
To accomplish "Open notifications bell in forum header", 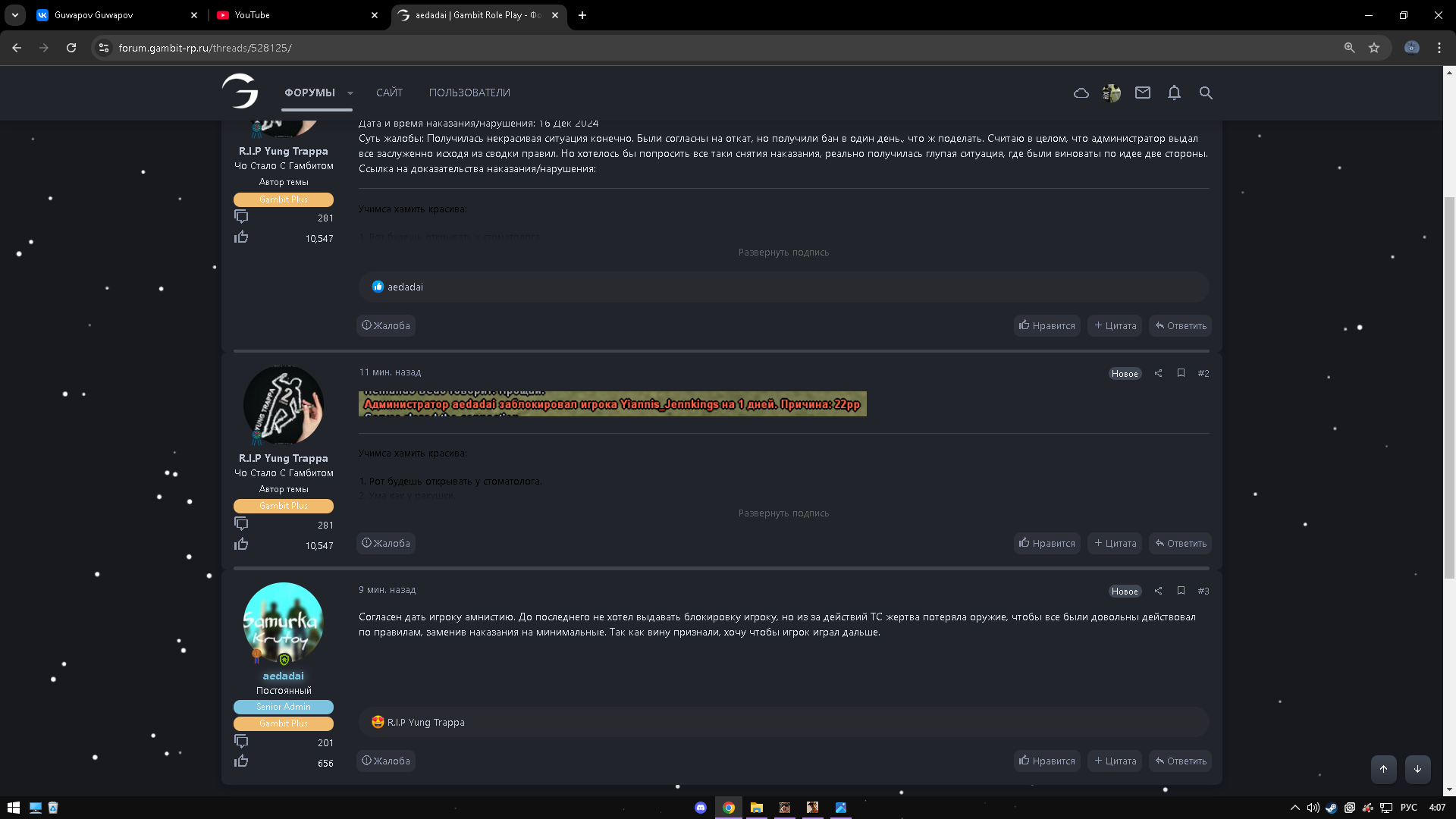I will coord(1174,93).
